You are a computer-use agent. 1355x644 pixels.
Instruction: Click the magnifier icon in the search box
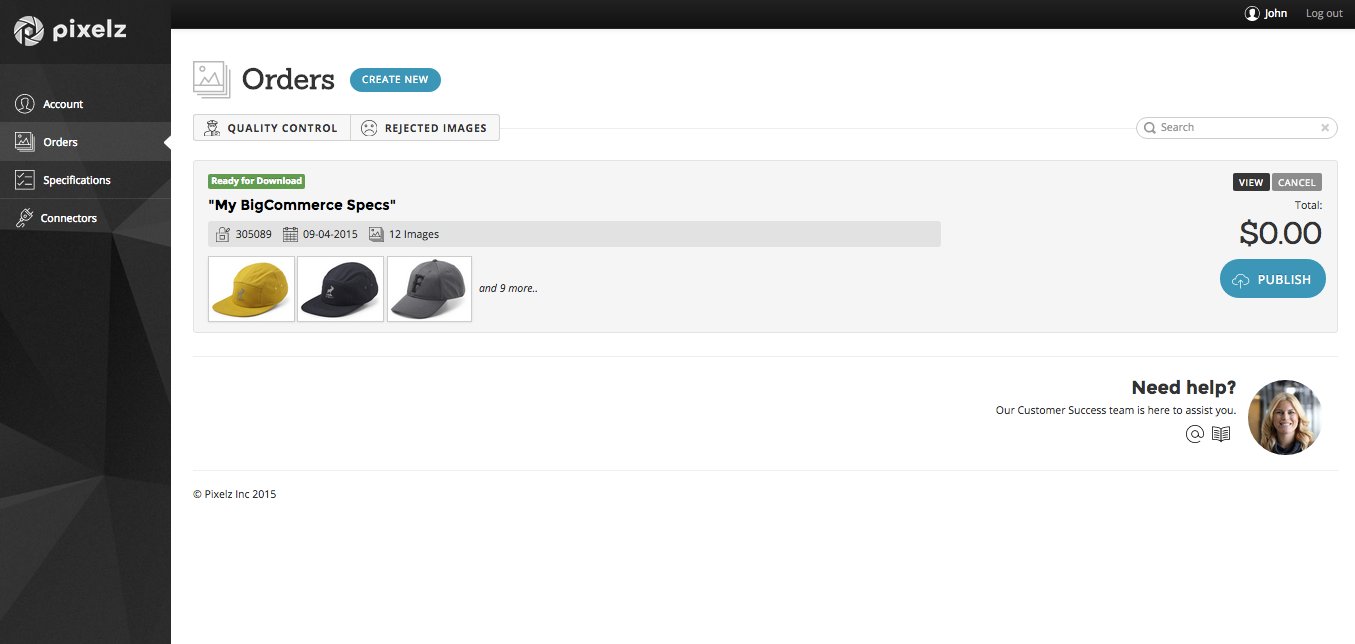click(x=1150, y=128)
